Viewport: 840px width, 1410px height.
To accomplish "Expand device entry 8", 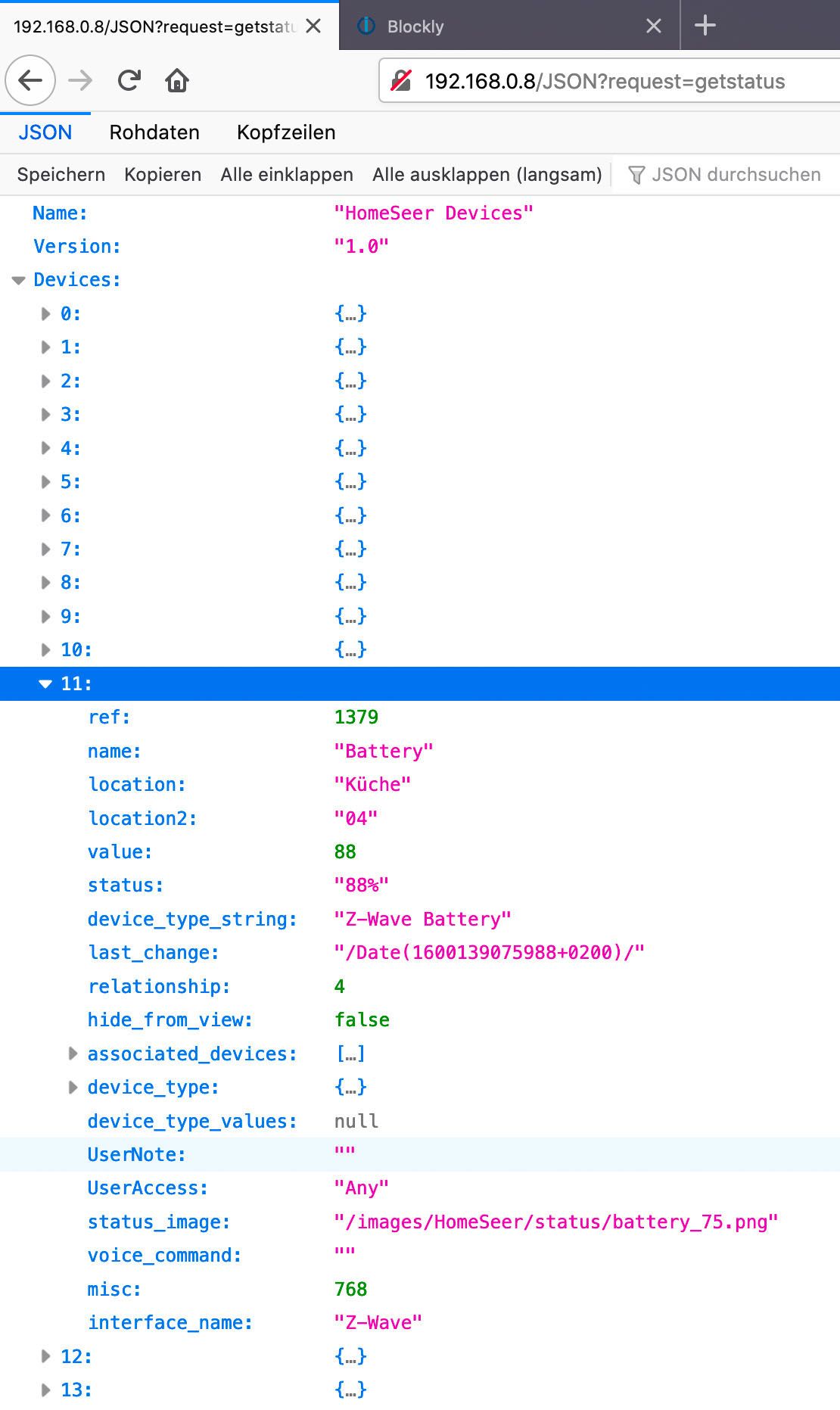I will coord(46,583).
